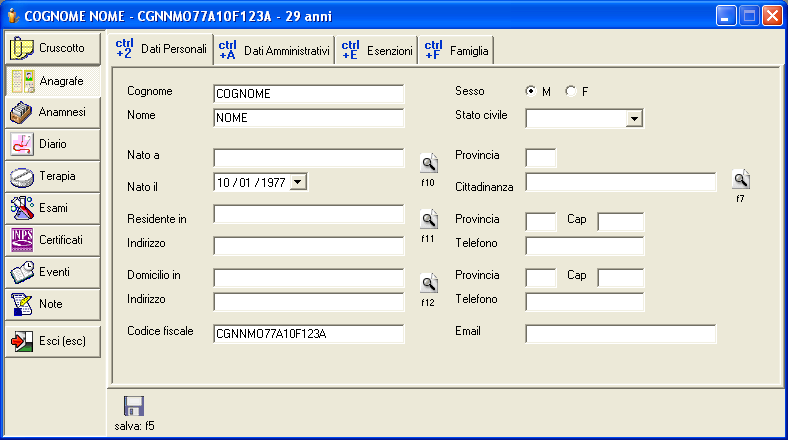
Task: Expand the Stato civile dropdown
Action: [x=633, y=119]
